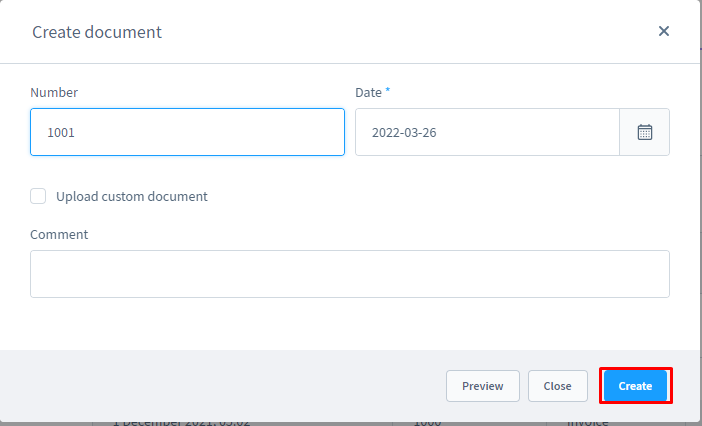Click the 'Comment' field label
The height and width of the screenshot is (426, 702).
pyautogui.click(x=59, y=234)
